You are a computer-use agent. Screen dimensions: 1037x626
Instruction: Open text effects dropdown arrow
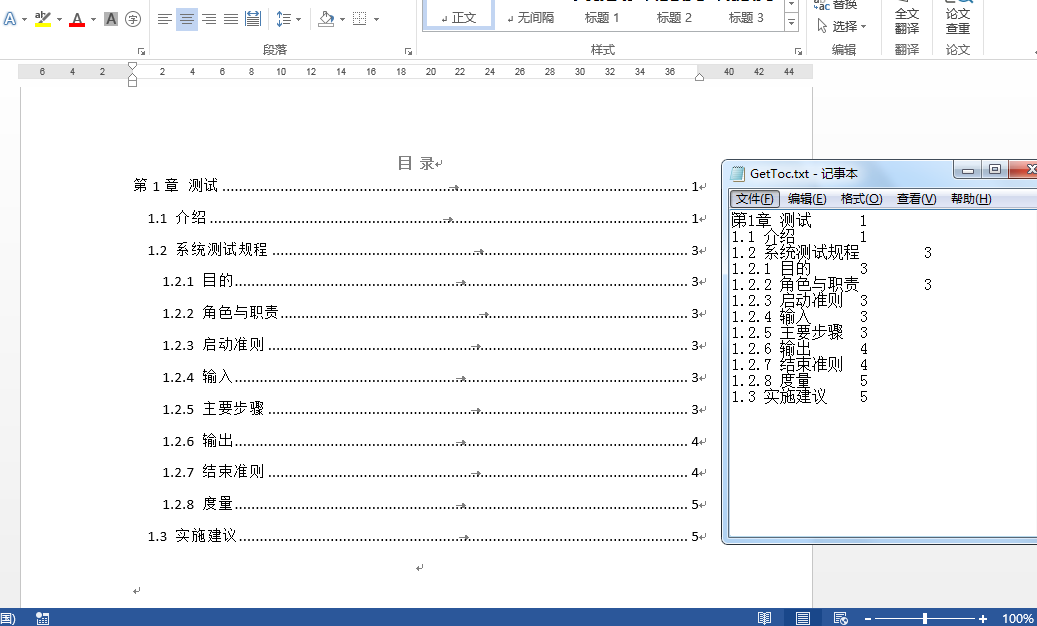(x=24, y=20)
